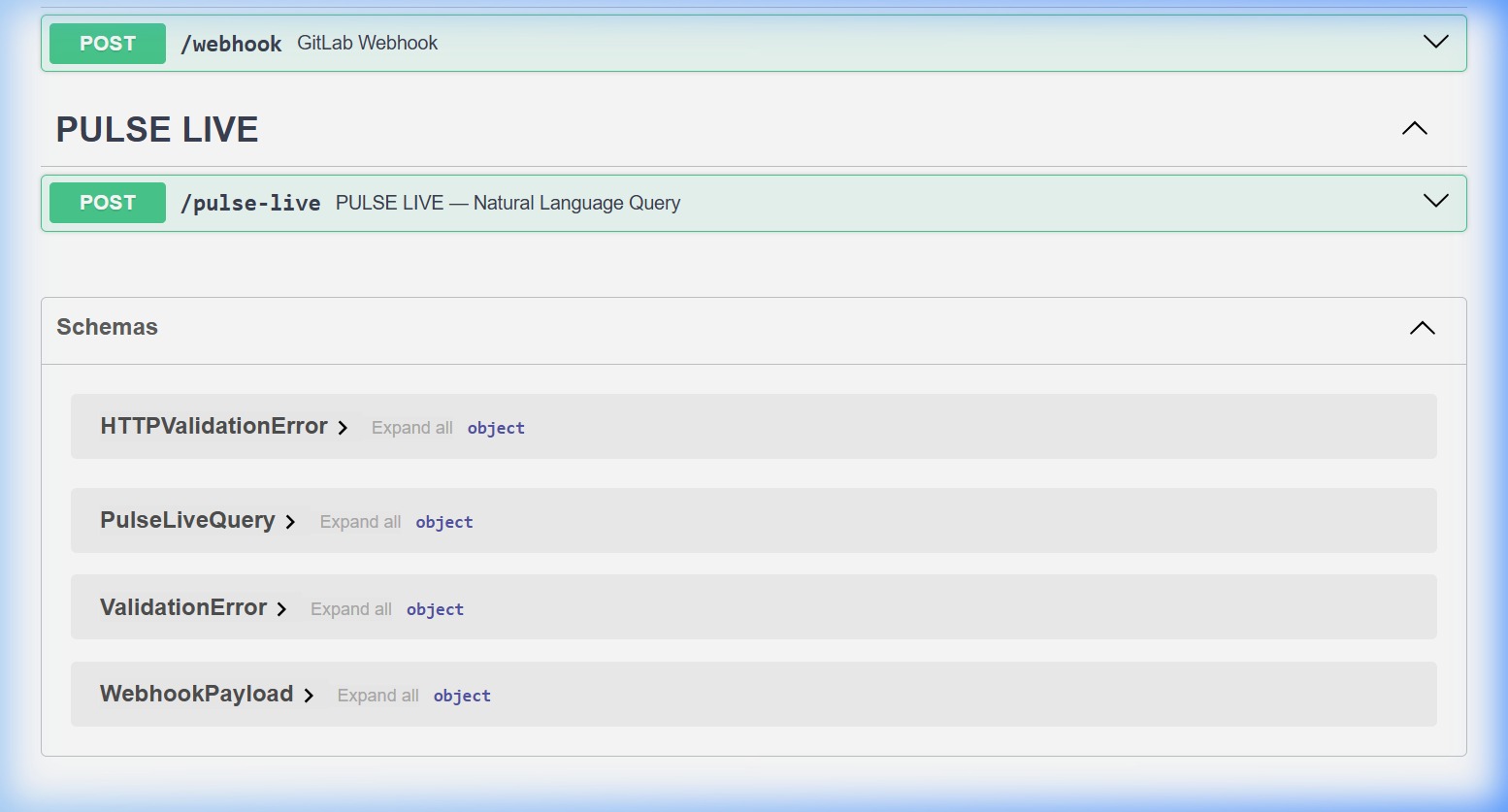
Task: Open the /pulse-live endpoint path
Action: tap(250, 203)
